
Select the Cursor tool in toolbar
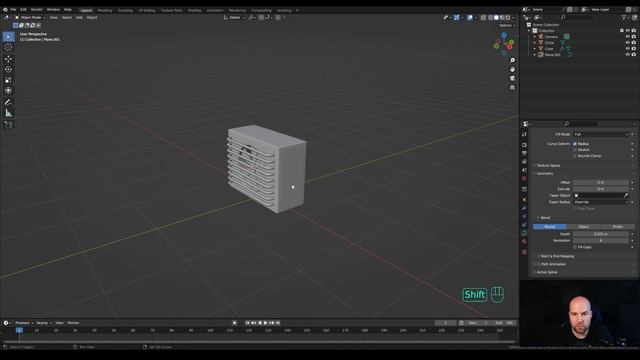pos(8,47)
